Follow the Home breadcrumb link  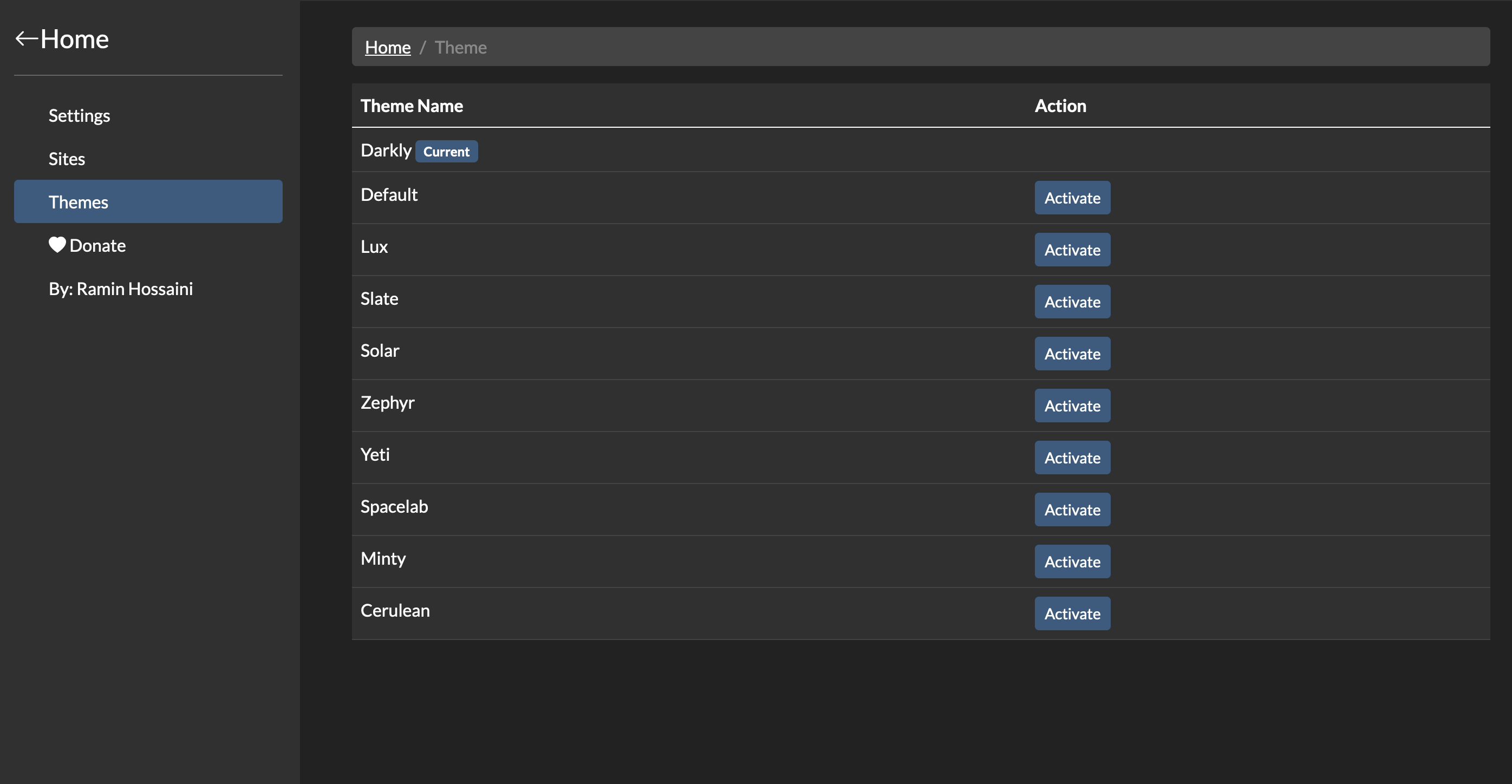[x=388, y=47]
